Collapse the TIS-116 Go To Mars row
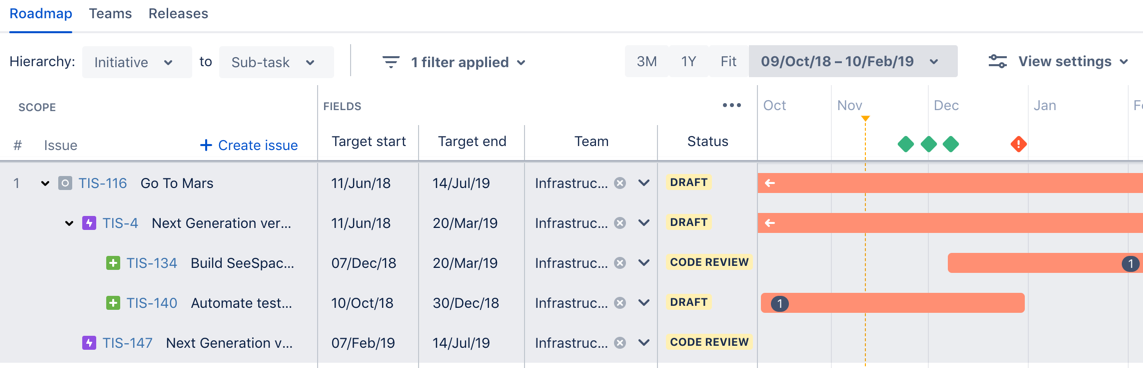This screenshot has width=1143, height=368. (45, 184)
